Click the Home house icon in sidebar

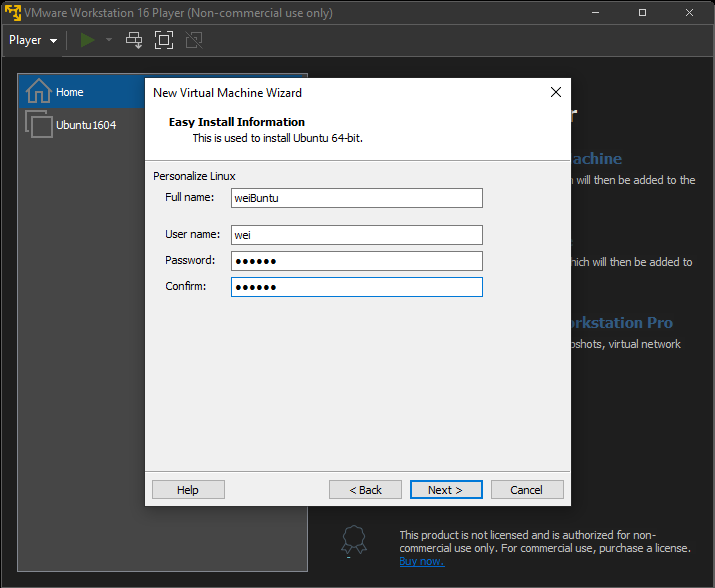pyautogui.click(x=38, y=91)
